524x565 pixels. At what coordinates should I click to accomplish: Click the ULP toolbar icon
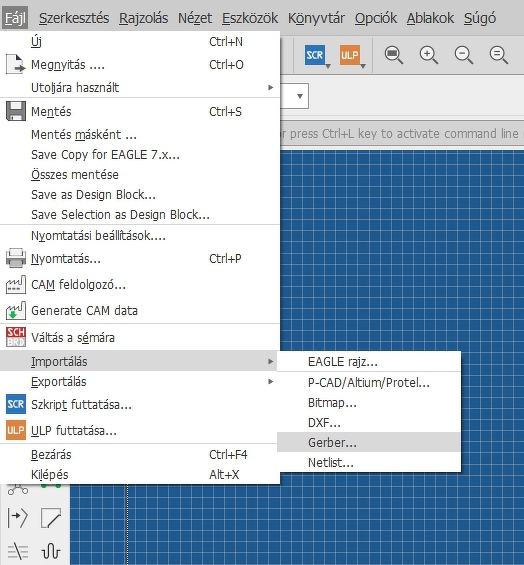[x=349, y=55]
